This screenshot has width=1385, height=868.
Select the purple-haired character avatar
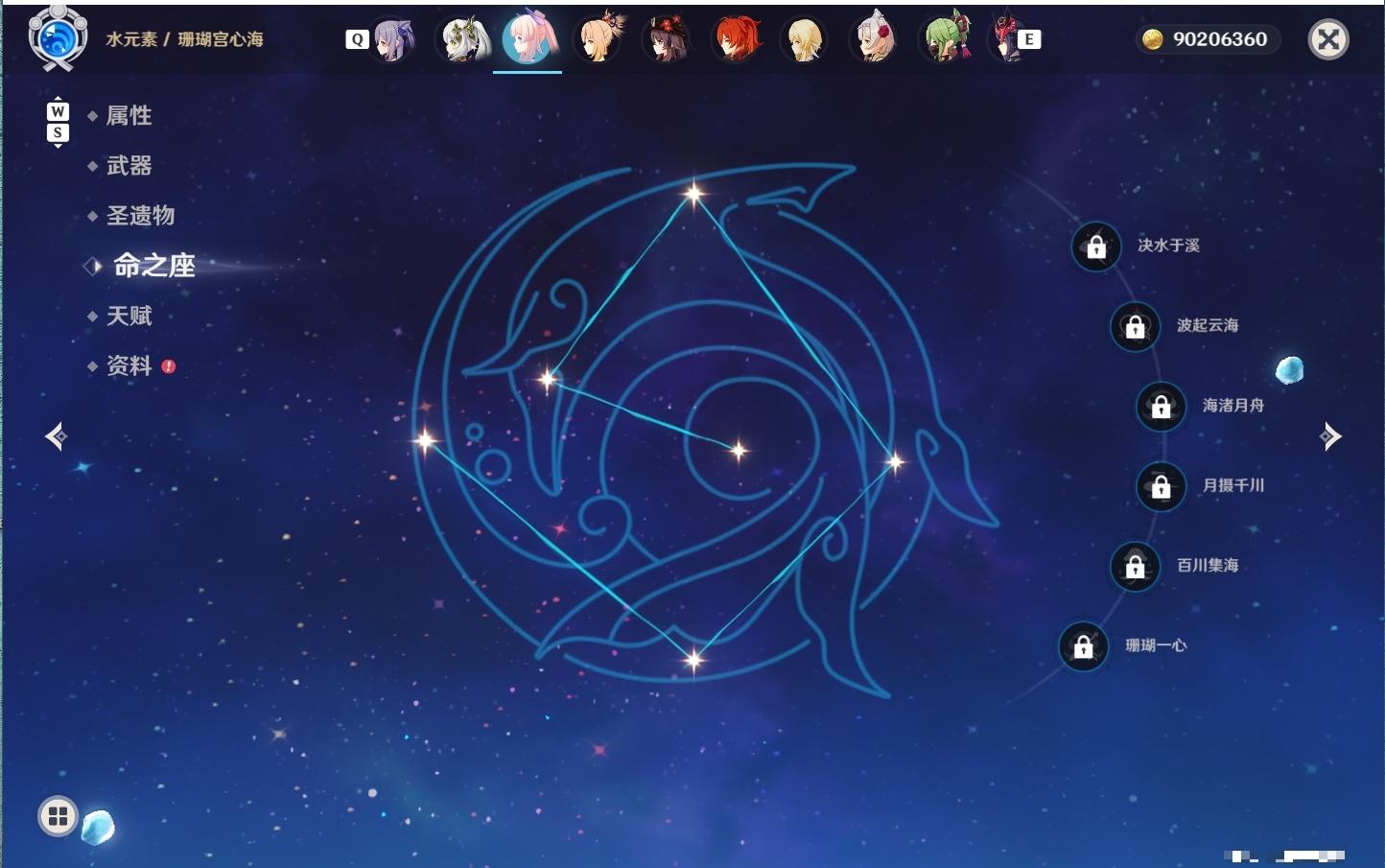point(392,39)
